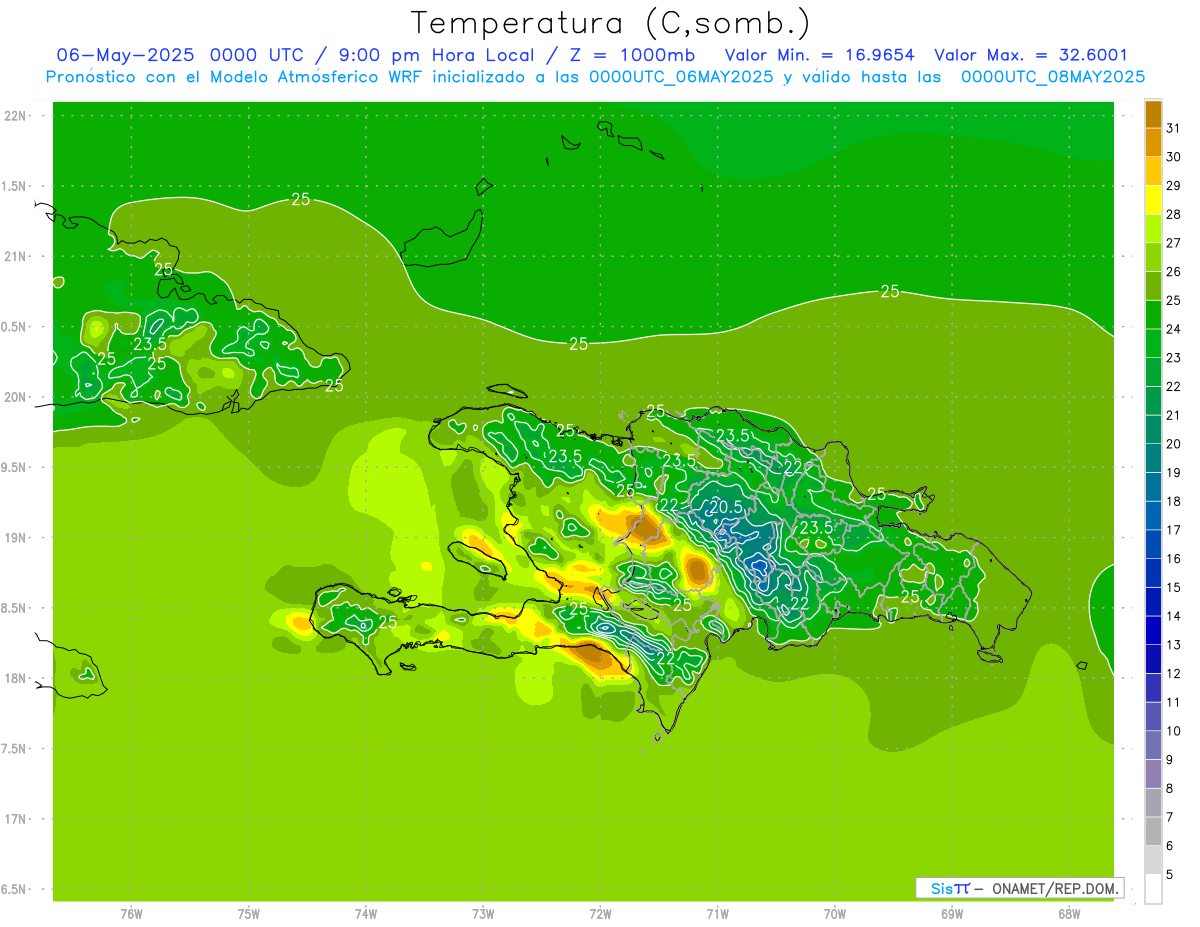Click the "22N" latitude axis label

pos(16,116)
